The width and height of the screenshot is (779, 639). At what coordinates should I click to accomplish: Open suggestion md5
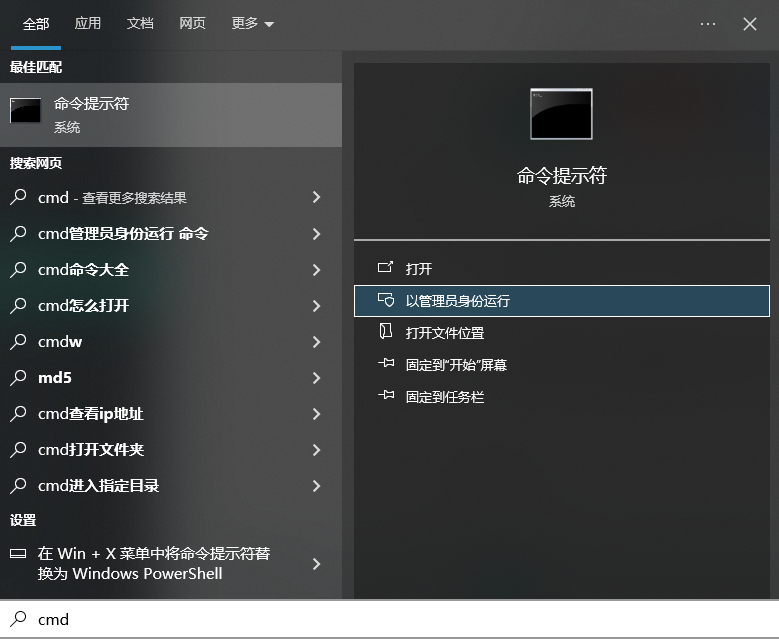point(171,378)
